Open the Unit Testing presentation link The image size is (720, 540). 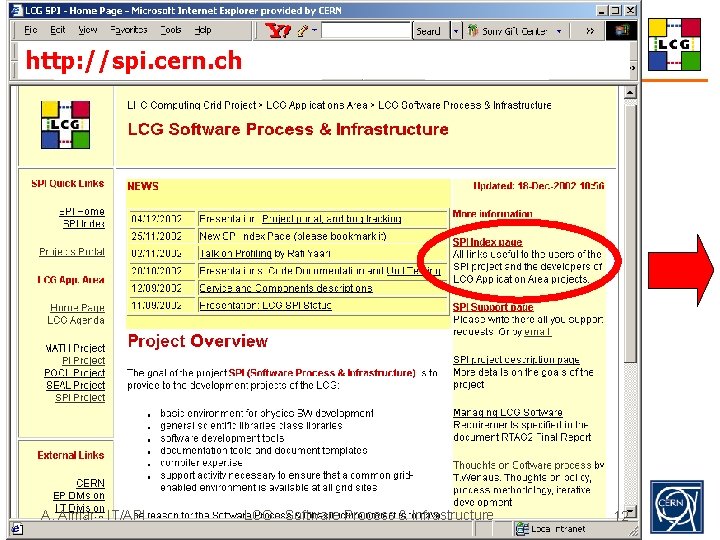click(x=414, y=271)
